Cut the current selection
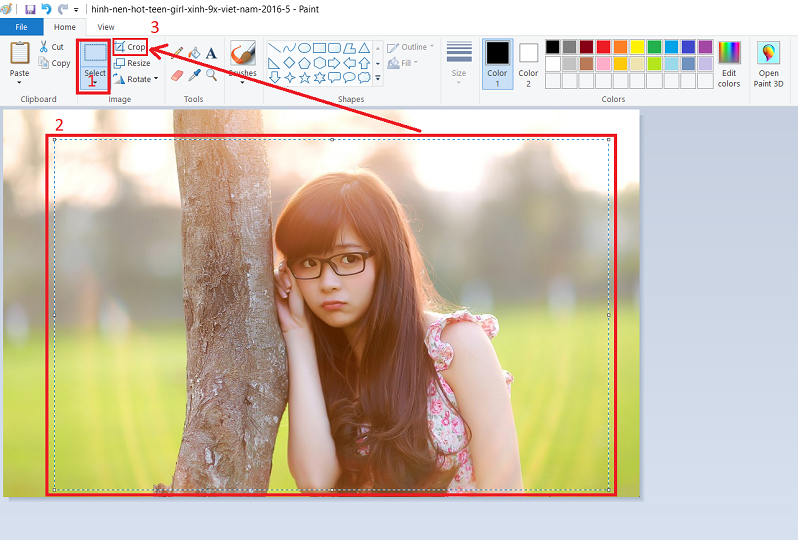The width and height of the screenshot is (798, 540). click(52, 47)
